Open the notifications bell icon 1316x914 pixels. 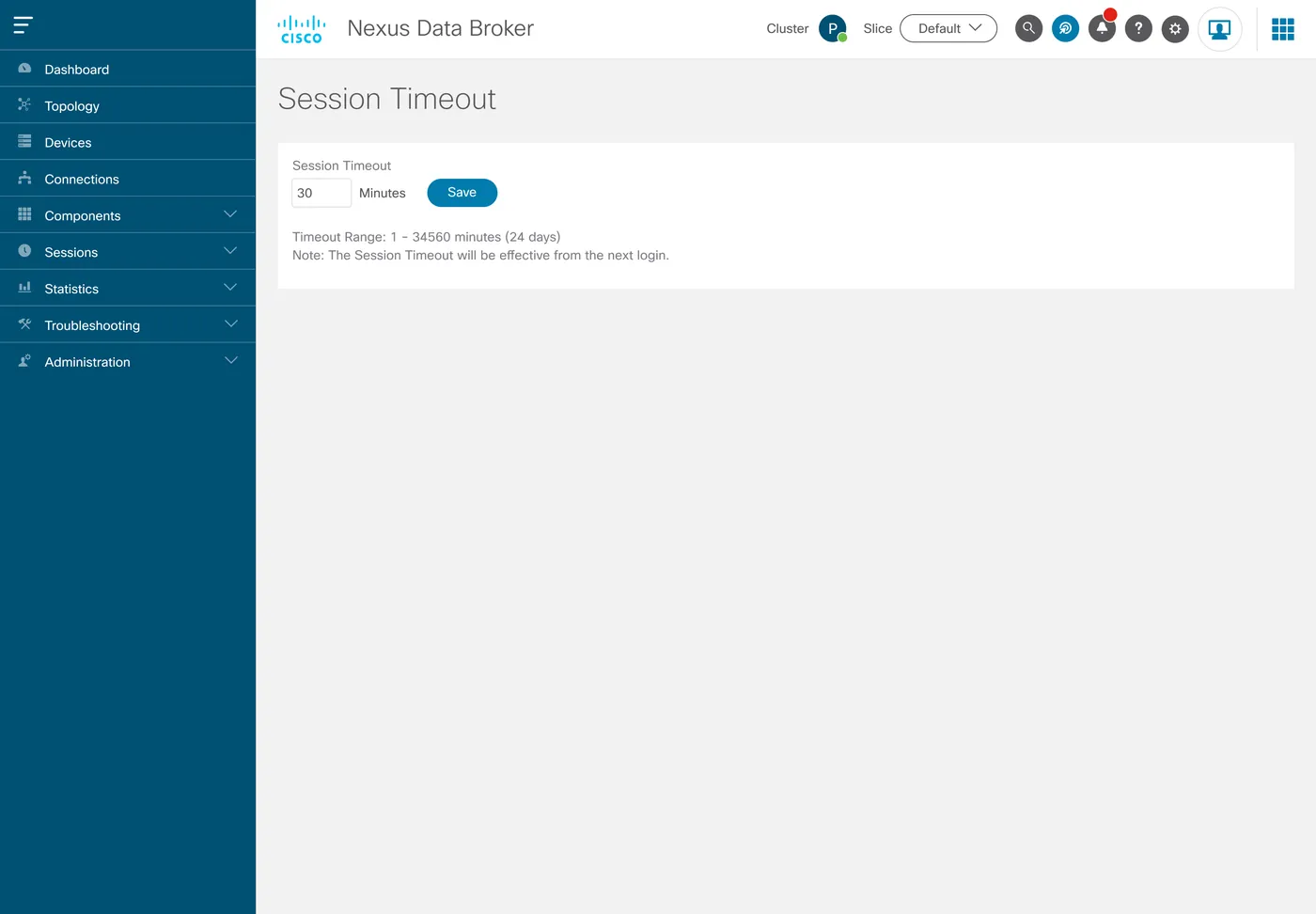[1102, 28]
